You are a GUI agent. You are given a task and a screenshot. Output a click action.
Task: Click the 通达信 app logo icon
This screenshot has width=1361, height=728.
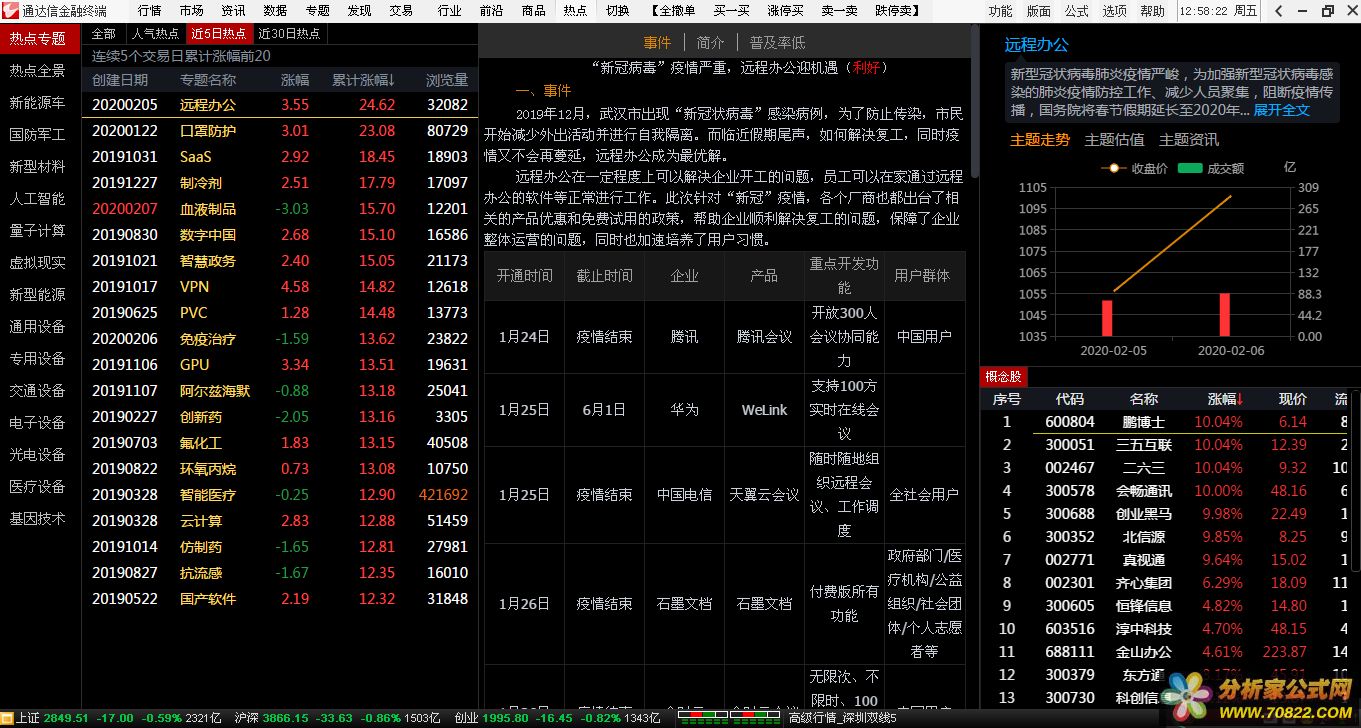pyautogui.click(x=9, y=10)
